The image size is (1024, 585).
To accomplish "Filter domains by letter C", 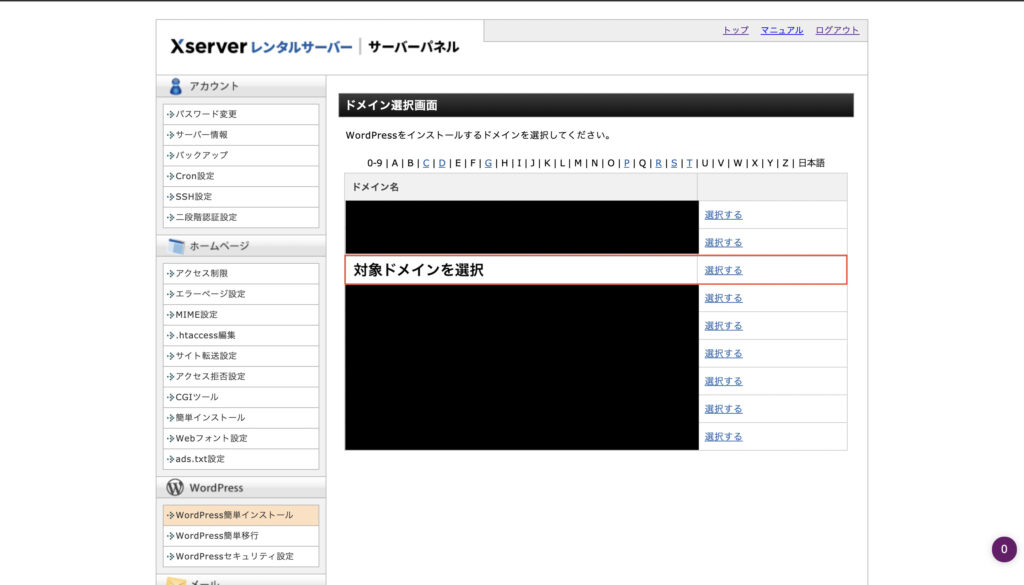I will pos(426,163).
